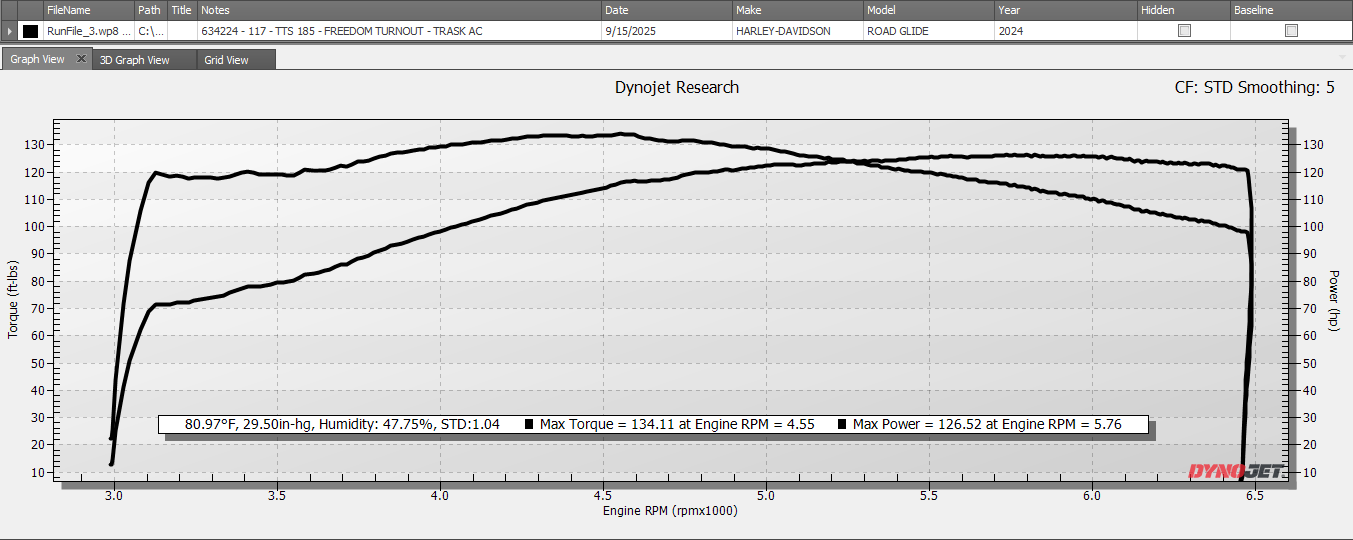Click the Power (hp) axis label

1334,300
